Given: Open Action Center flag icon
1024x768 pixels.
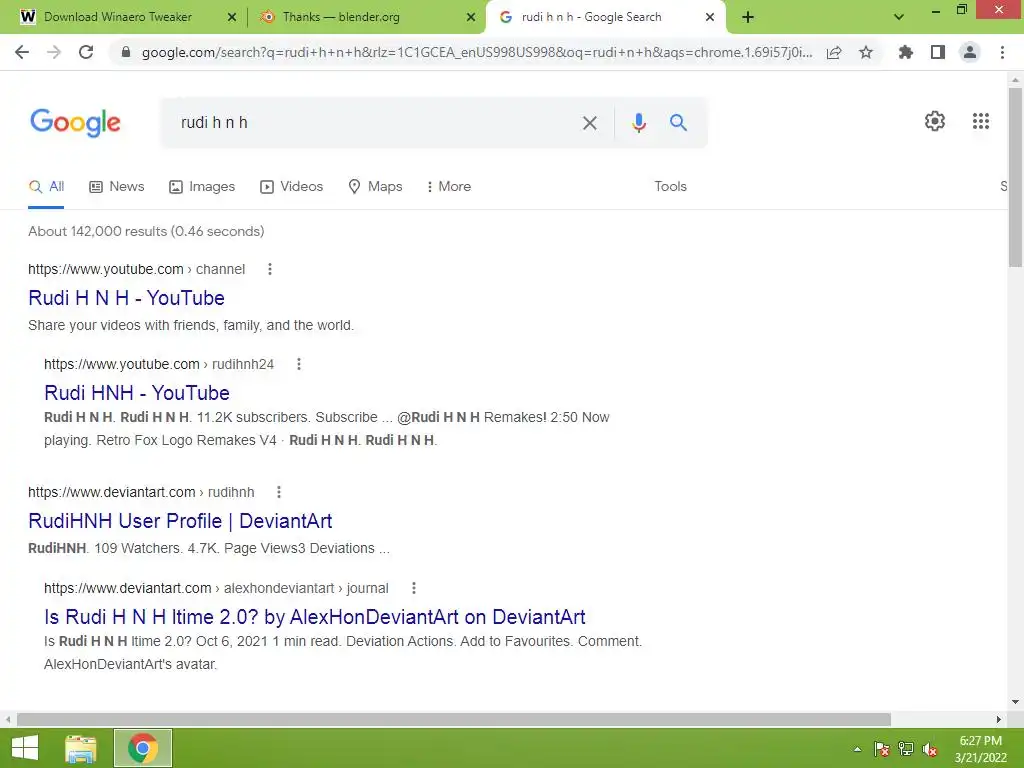Looking at the screenshot, I should click(882, 749).
